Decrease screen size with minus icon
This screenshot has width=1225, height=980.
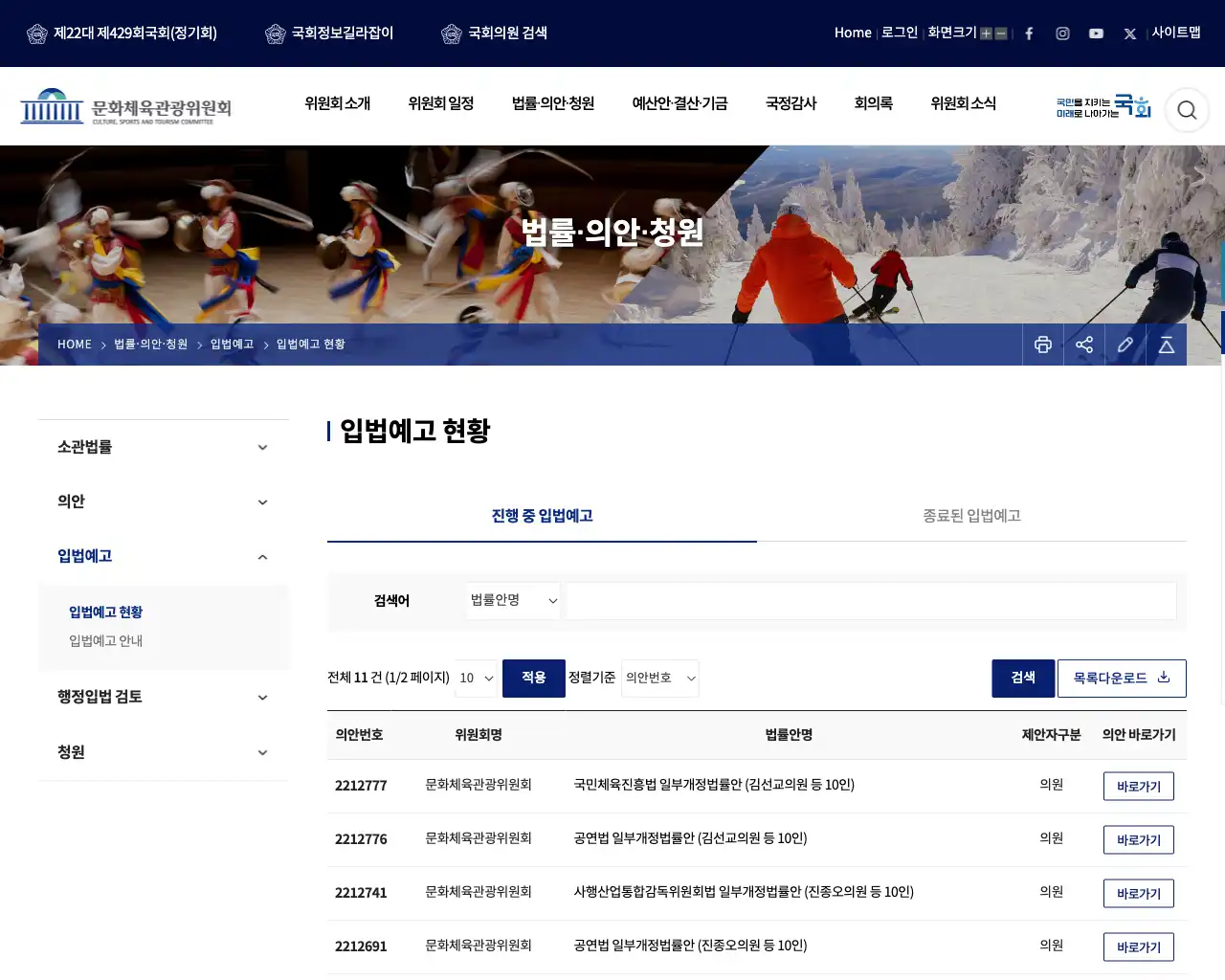1001,33
